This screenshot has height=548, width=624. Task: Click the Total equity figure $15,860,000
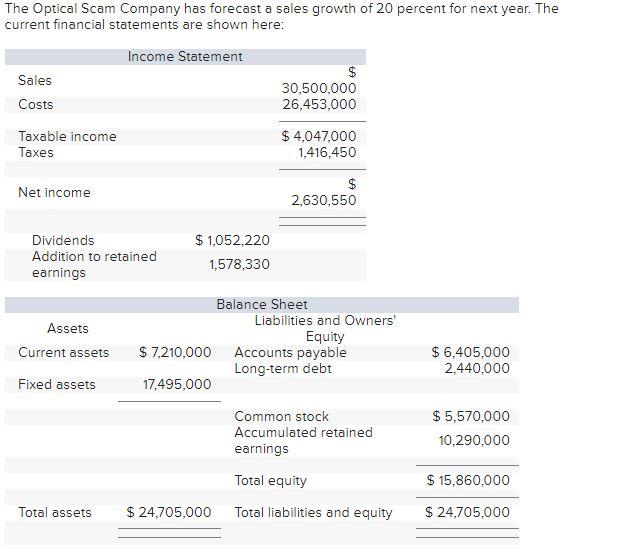(468, 480)
